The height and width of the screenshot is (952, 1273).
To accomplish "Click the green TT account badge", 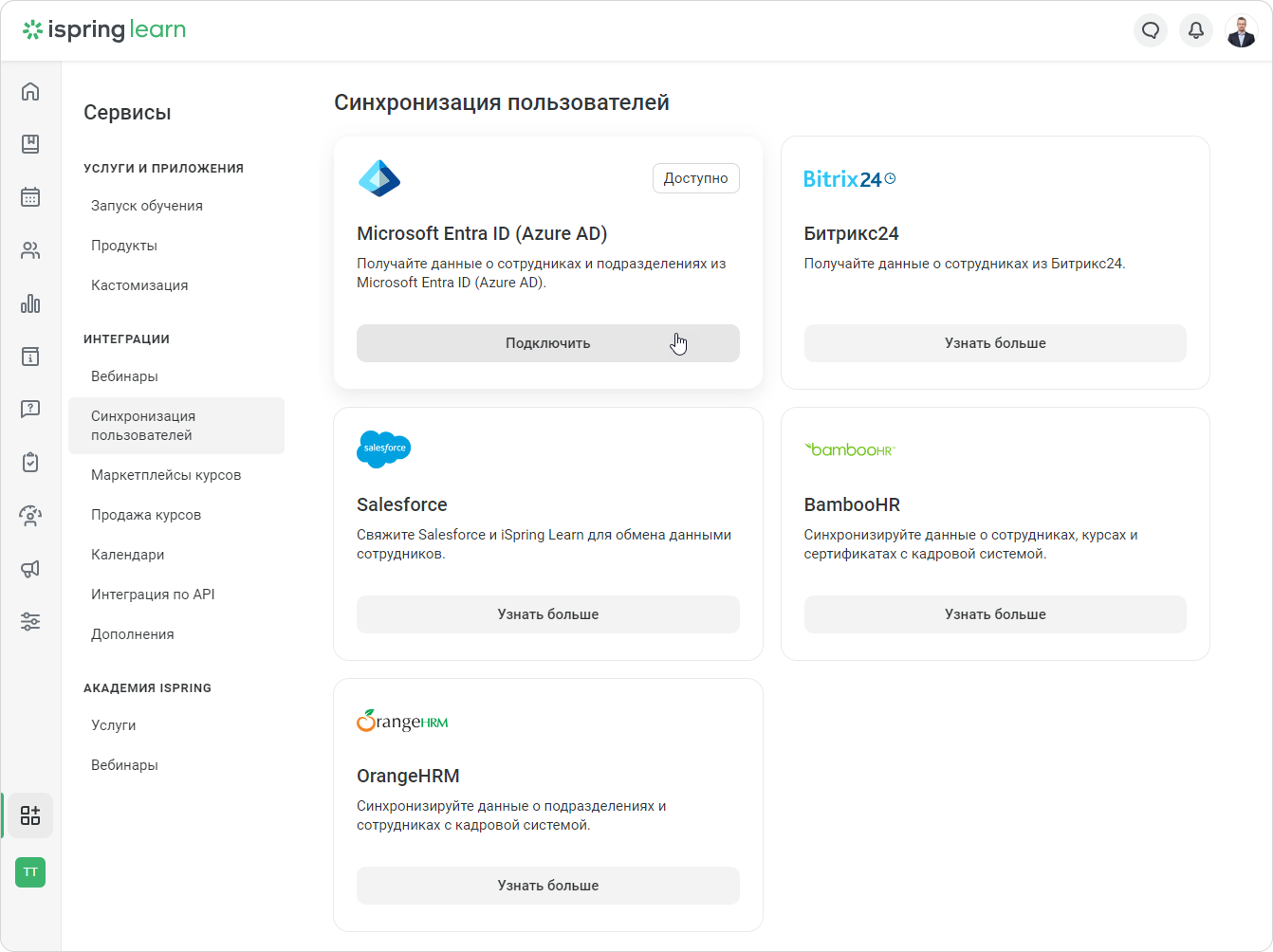I will click(30, 872).
